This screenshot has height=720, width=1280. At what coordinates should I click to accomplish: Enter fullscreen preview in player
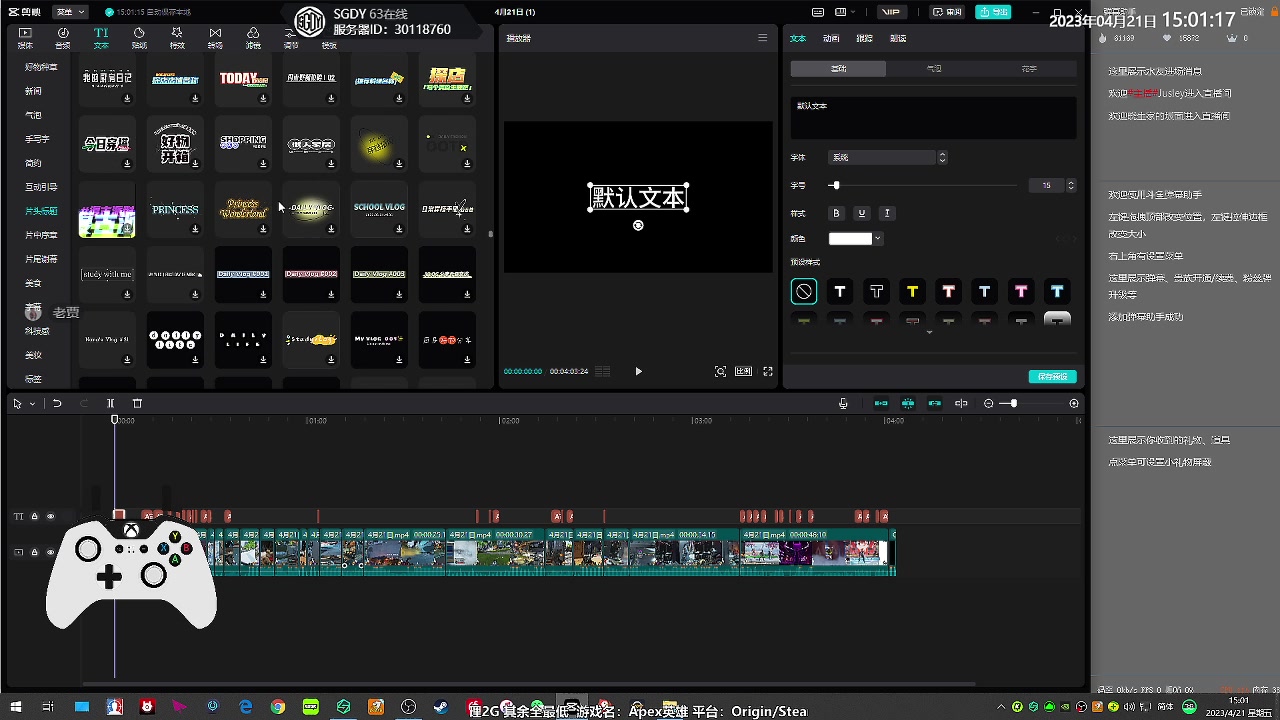768,371
